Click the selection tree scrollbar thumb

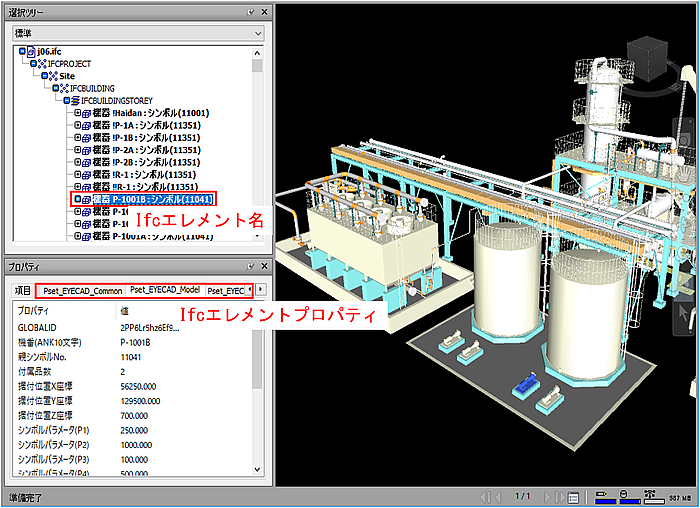pyautogui.click(x=257, y=66)
